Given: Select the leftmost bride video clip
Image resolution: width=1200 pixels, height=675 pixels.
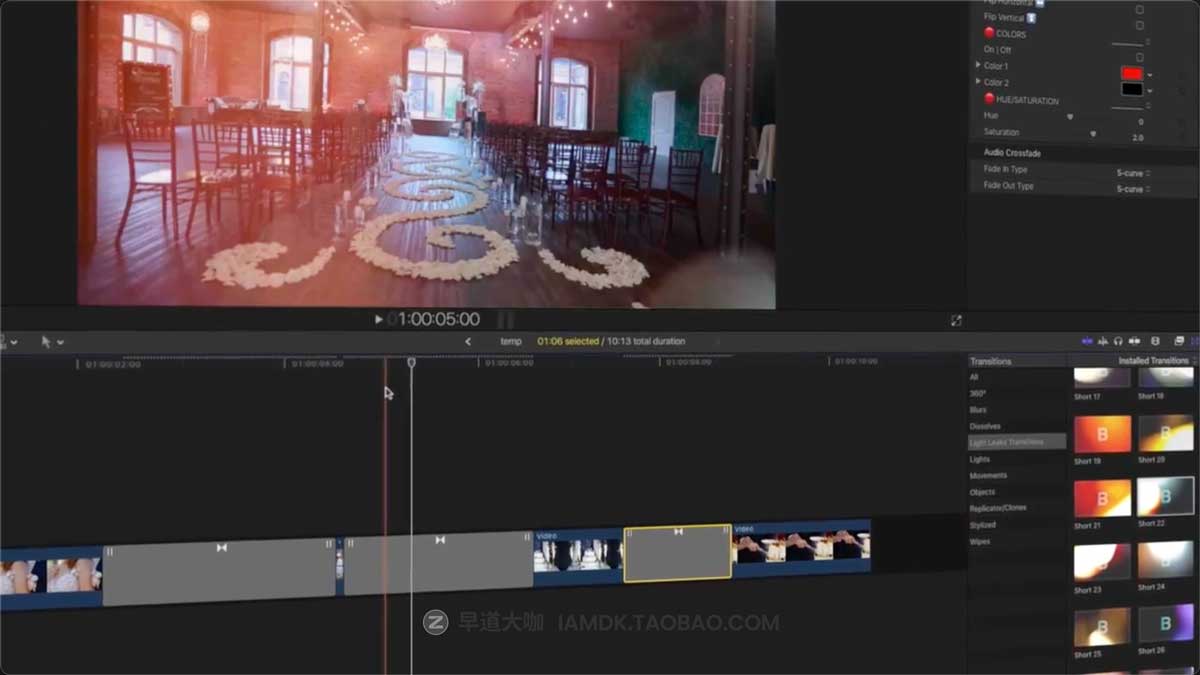Looking at the screenshot, I should [x=50, y=578].
